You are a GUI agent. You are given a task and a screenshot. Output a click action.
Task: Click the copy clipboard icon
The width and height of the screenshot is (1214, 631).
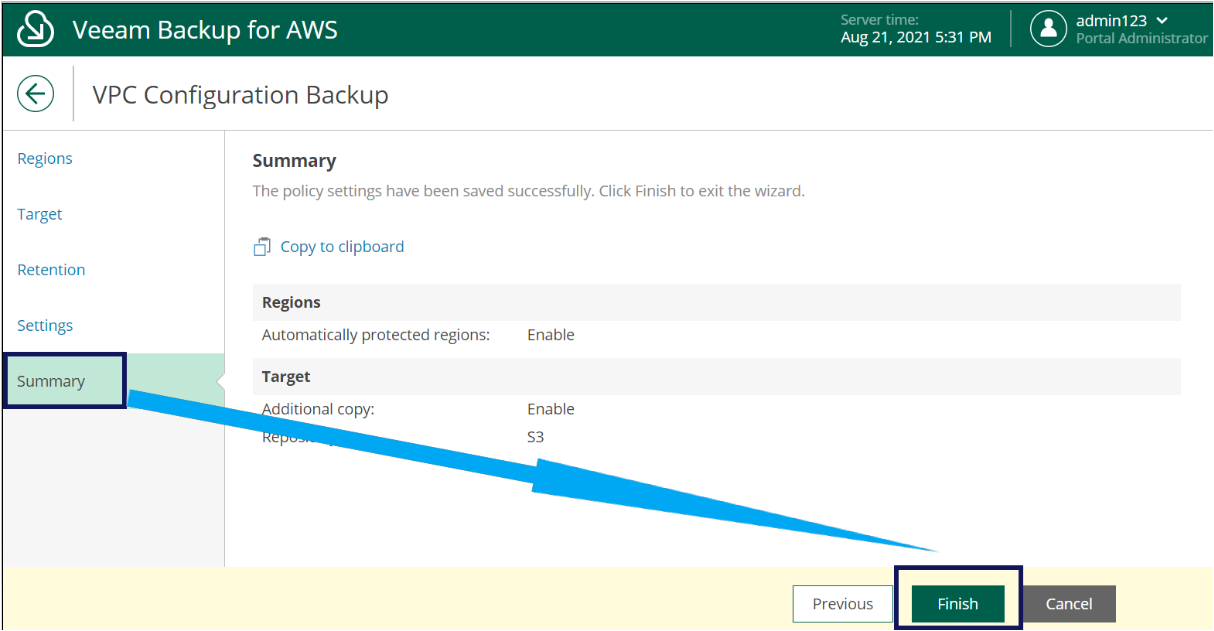click(x=262, y=247)
